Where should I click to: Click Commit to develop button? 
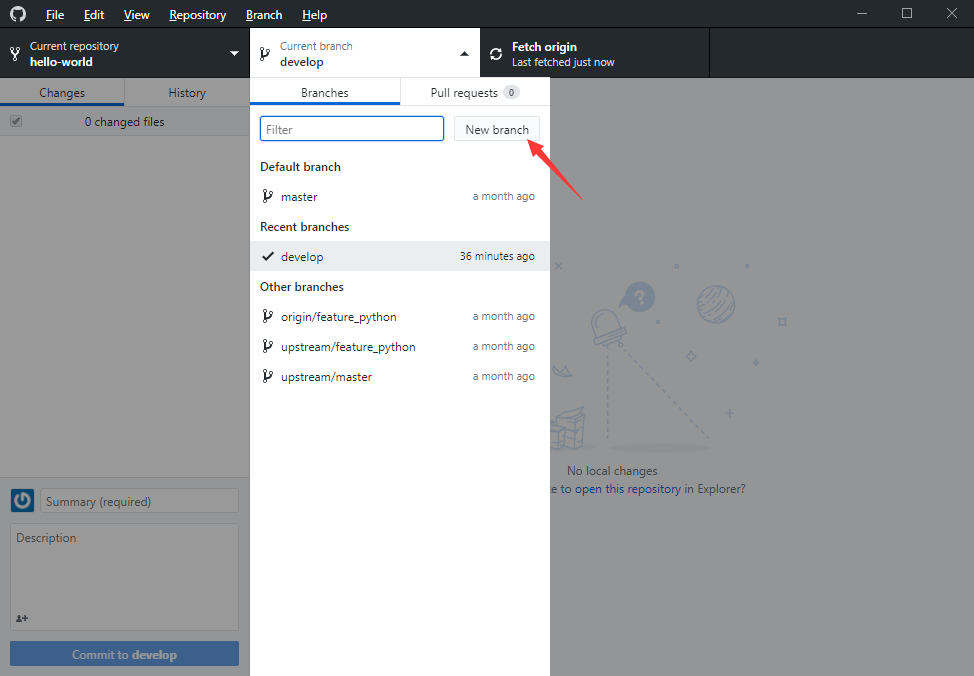click(124, 654)
